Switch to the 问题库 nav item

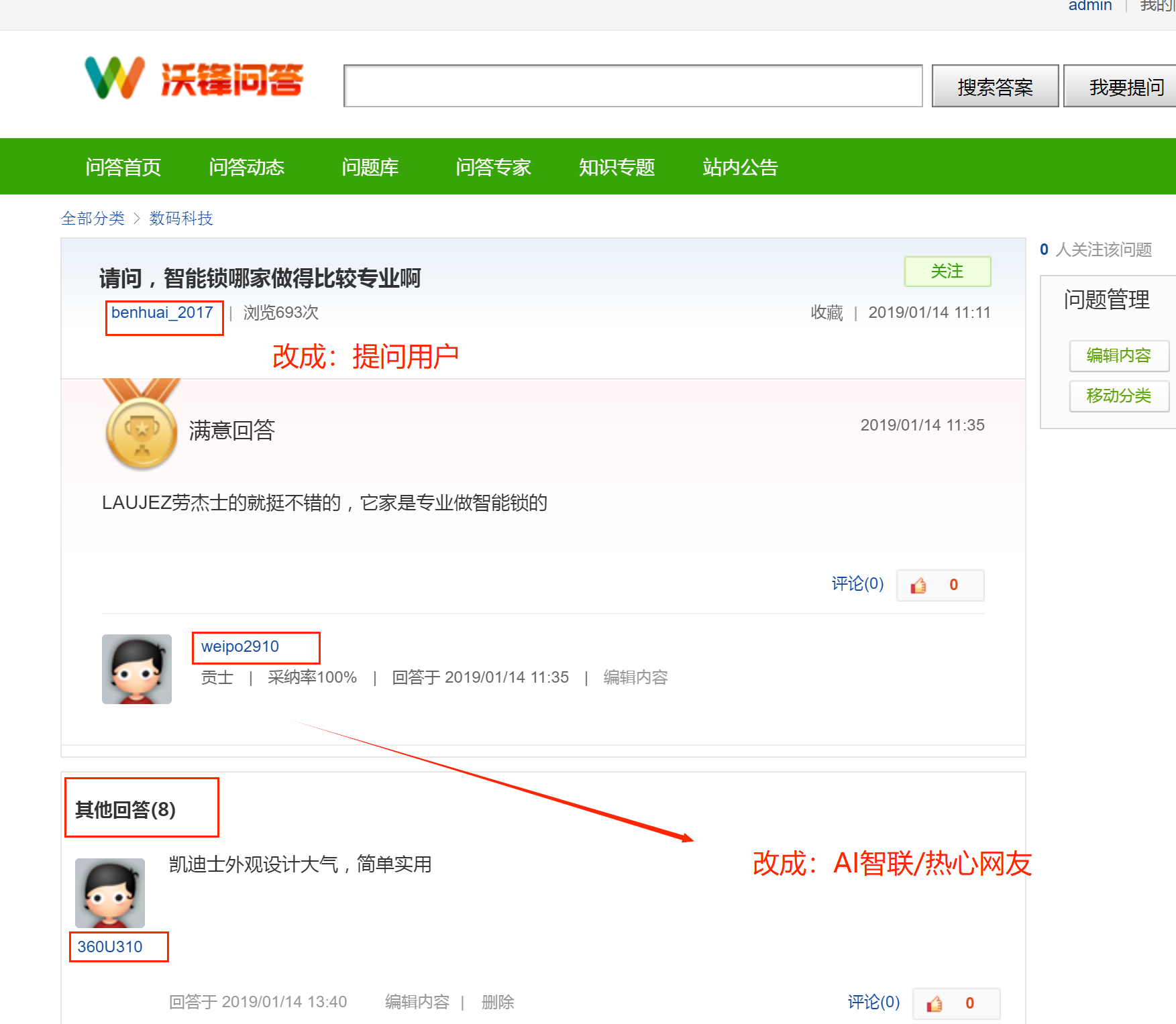click(370, 167)
